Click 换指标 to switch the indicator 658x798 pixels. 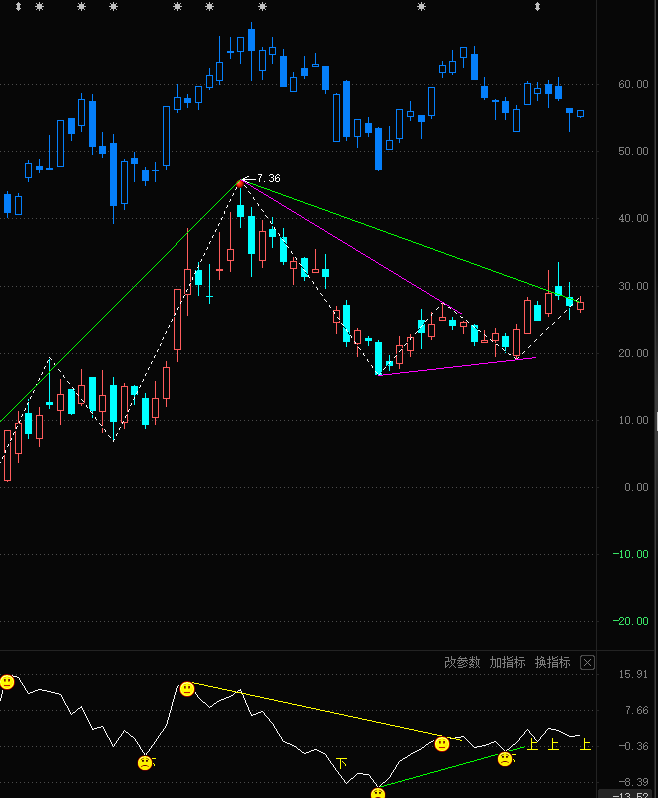click(553, 662)
